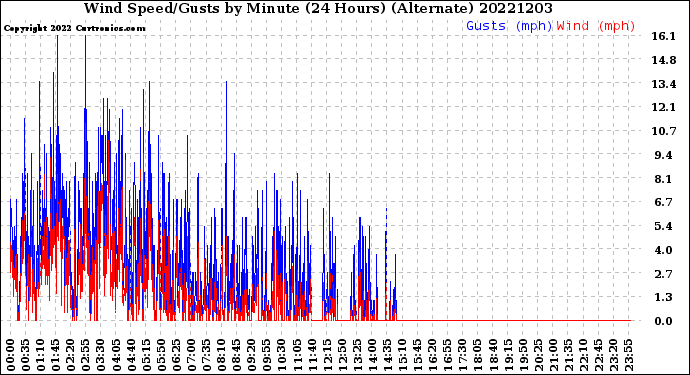
Task: Click the 15:10 time label
Action: (x=402, y=355)
